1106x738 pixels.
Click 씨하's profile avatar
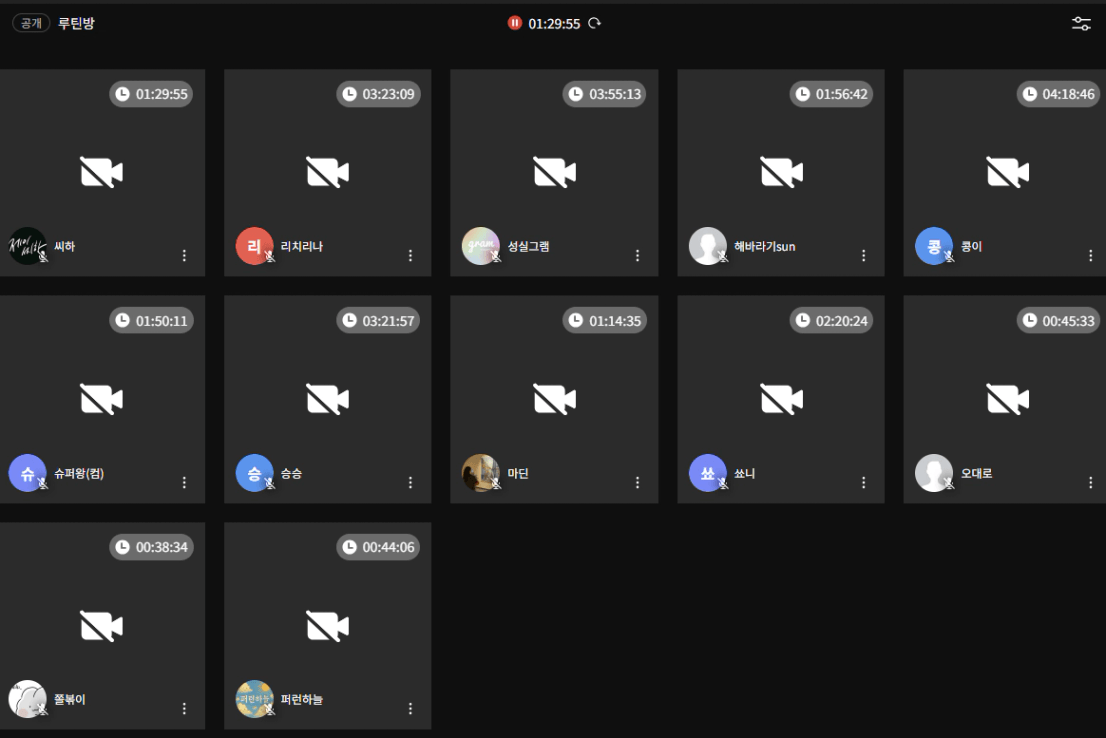tap(28, 246)
